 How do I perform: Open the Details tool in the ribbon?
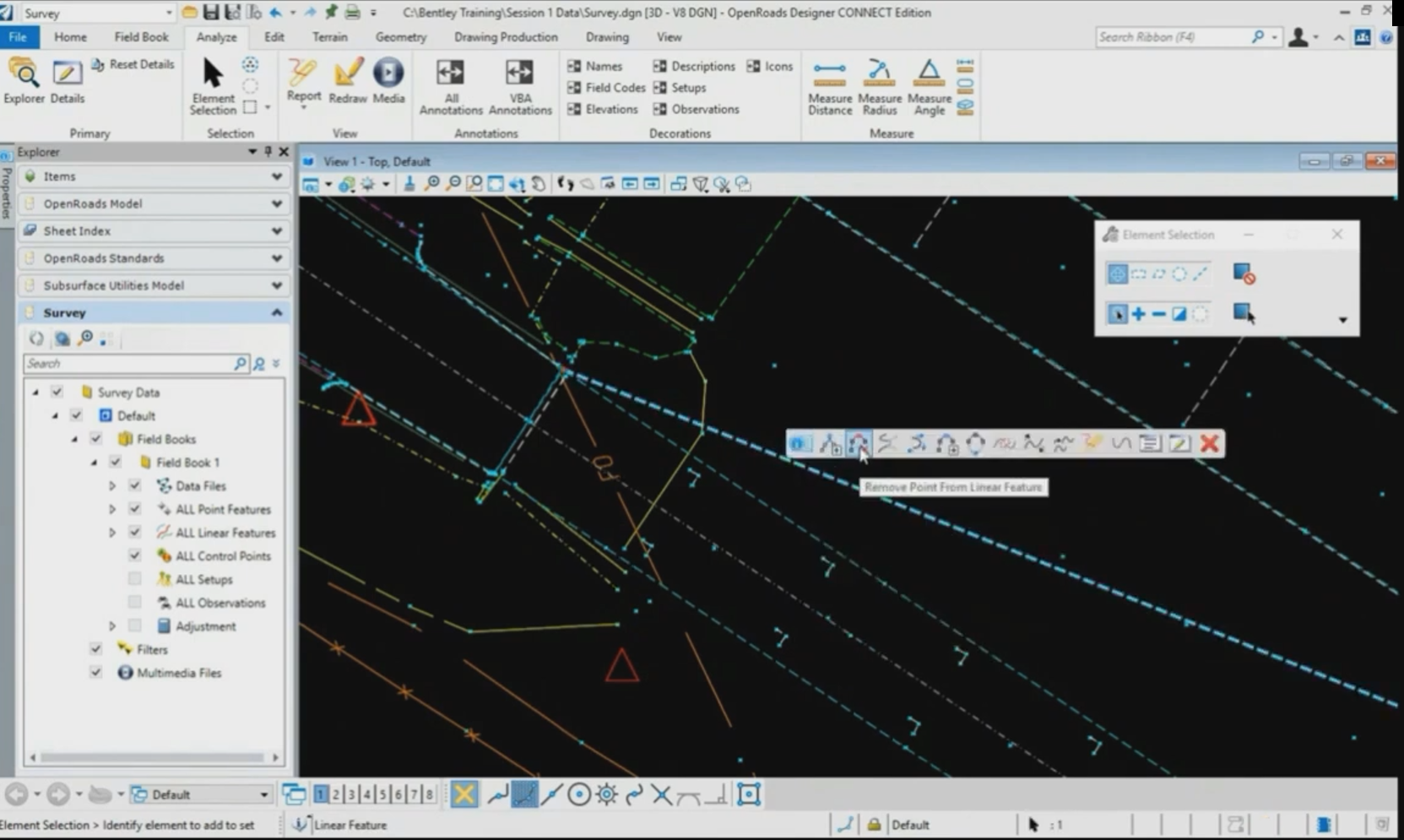pyautogui.click(x=67, y=82)
